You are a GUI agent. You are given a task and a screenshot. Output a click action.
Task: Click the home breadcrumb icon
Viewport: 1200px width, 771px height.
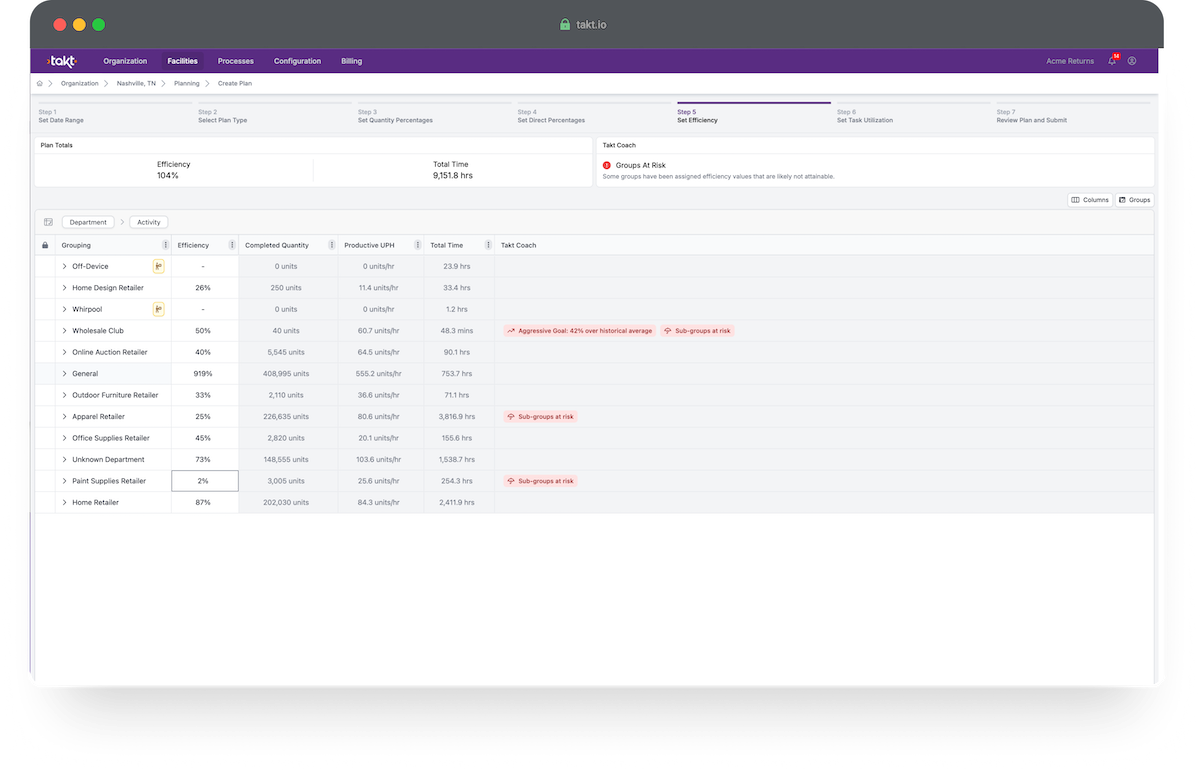40,84
